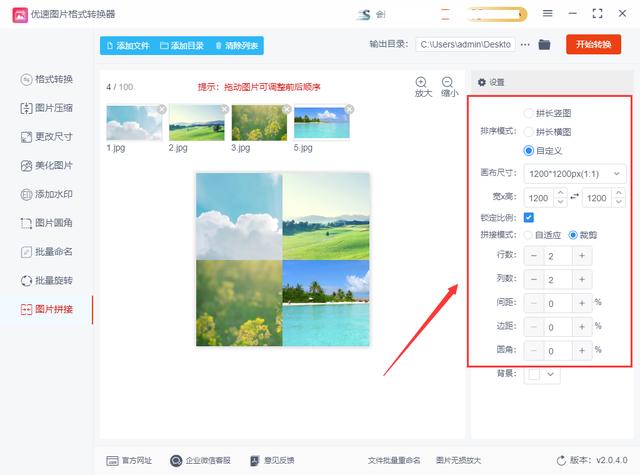Open the 画布尺寸 canvas size dropdown

pos(575,174)
